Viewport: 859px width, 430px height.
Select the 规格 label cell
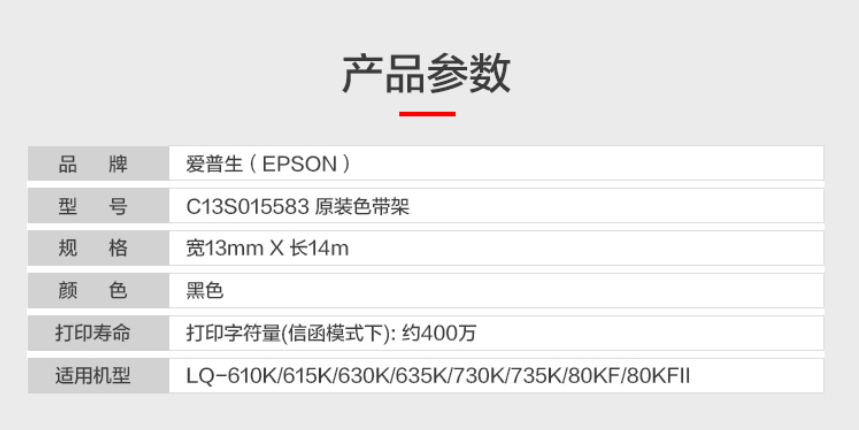[94, 249]
